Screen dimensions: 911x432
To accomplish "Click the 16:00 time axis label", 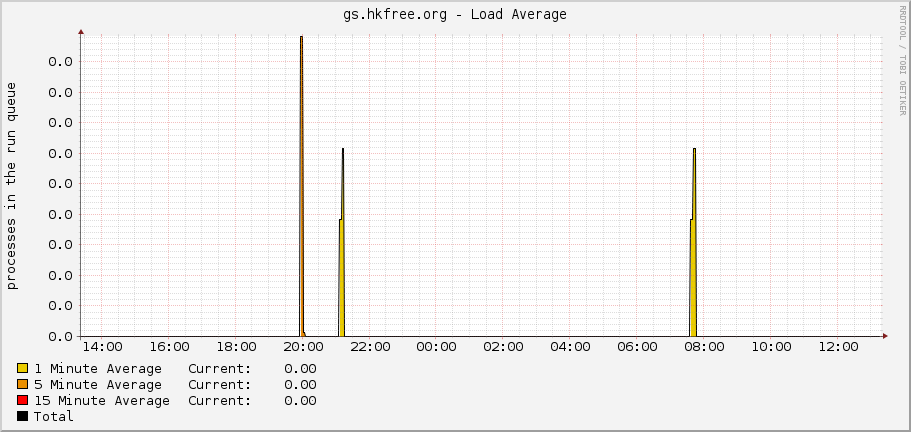I will coord(169,347).
